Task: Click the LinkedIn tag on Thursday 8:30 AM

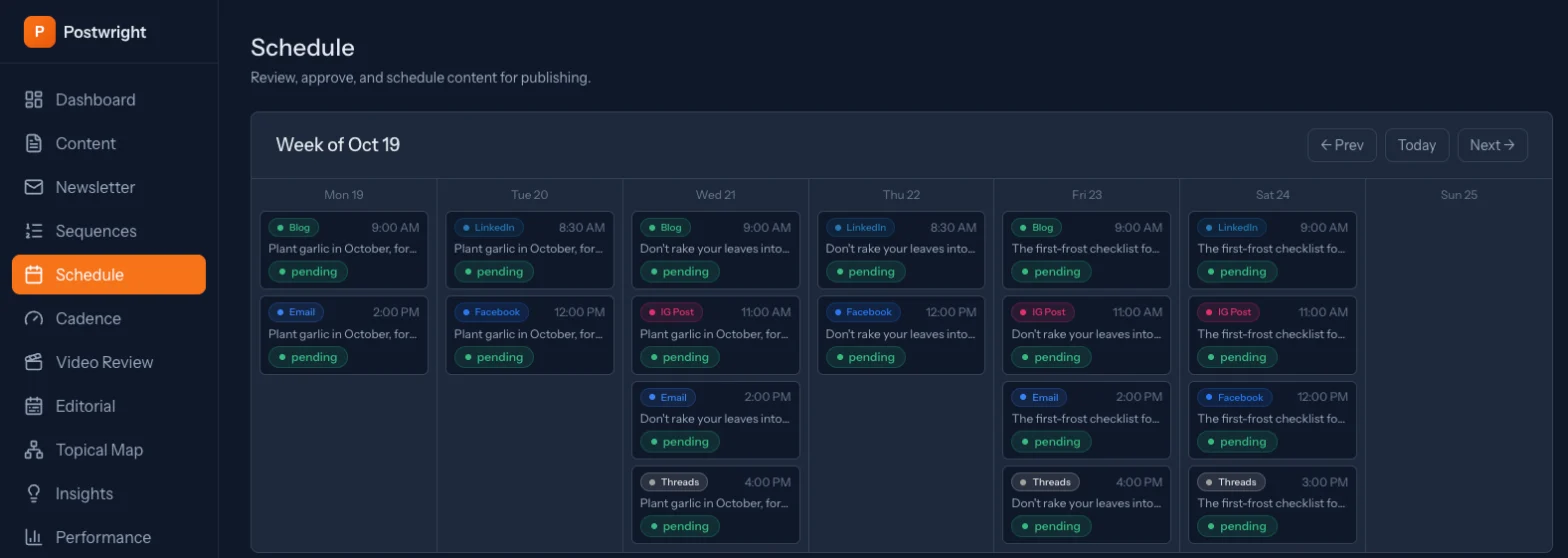Action: 860,228
